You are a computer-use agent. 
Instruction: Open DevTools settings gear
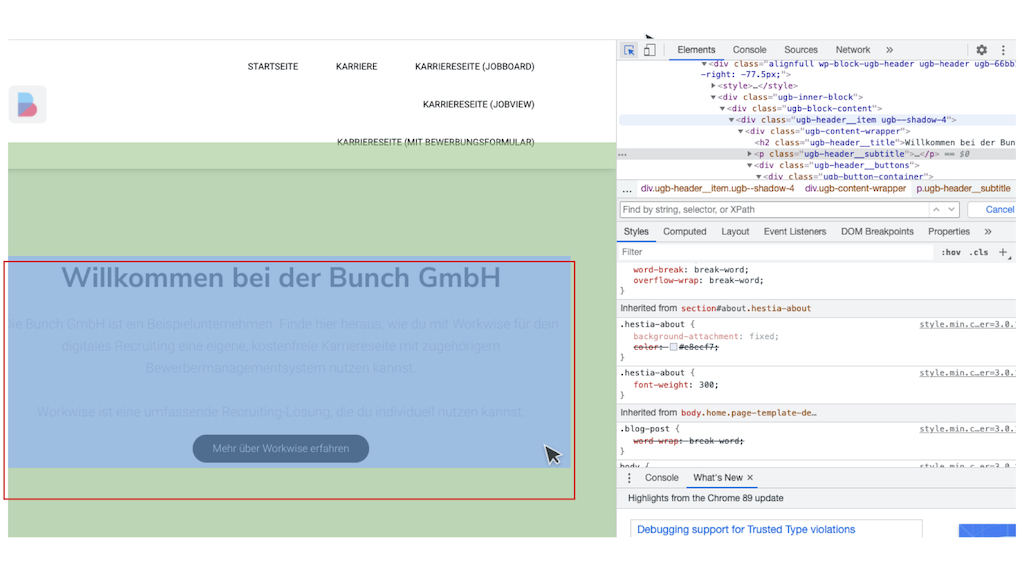[x=982, y=50]
